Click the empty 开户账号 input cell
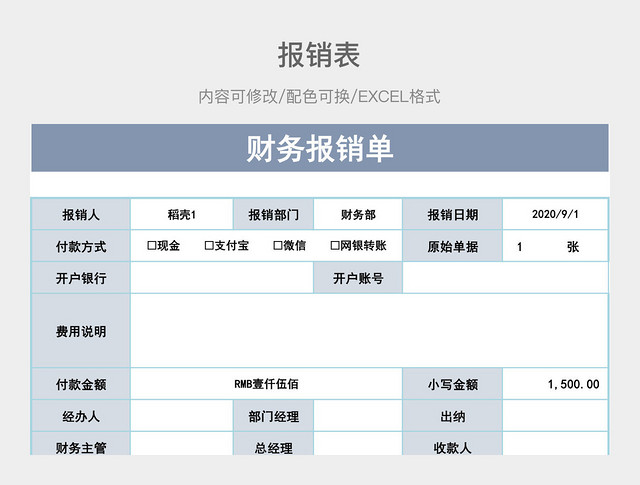This screenshot has width=640, height=485. pyautogui.click(x=505, y=278)
